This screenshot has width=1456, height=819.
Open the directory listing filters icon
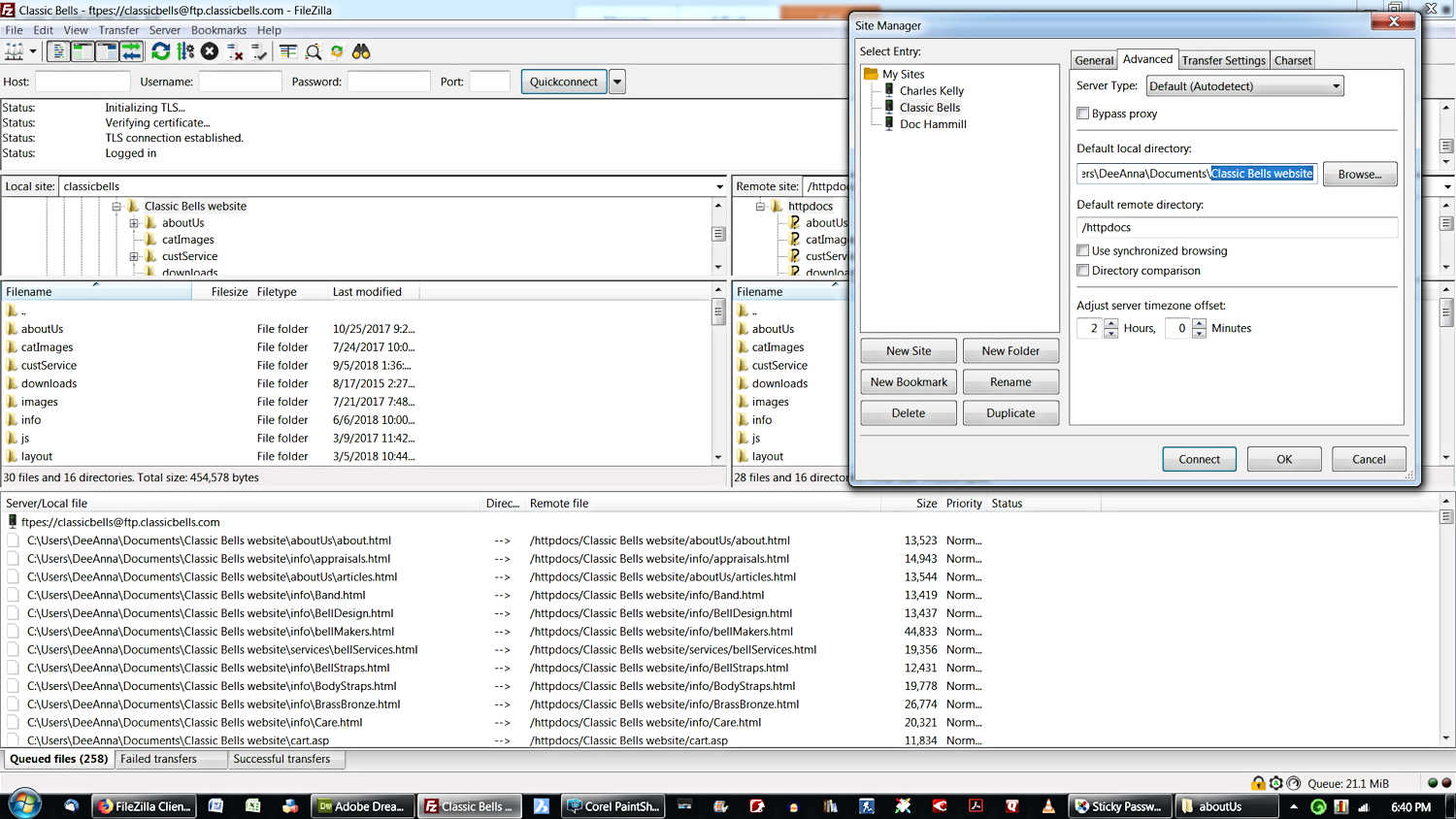pos(288,51)
